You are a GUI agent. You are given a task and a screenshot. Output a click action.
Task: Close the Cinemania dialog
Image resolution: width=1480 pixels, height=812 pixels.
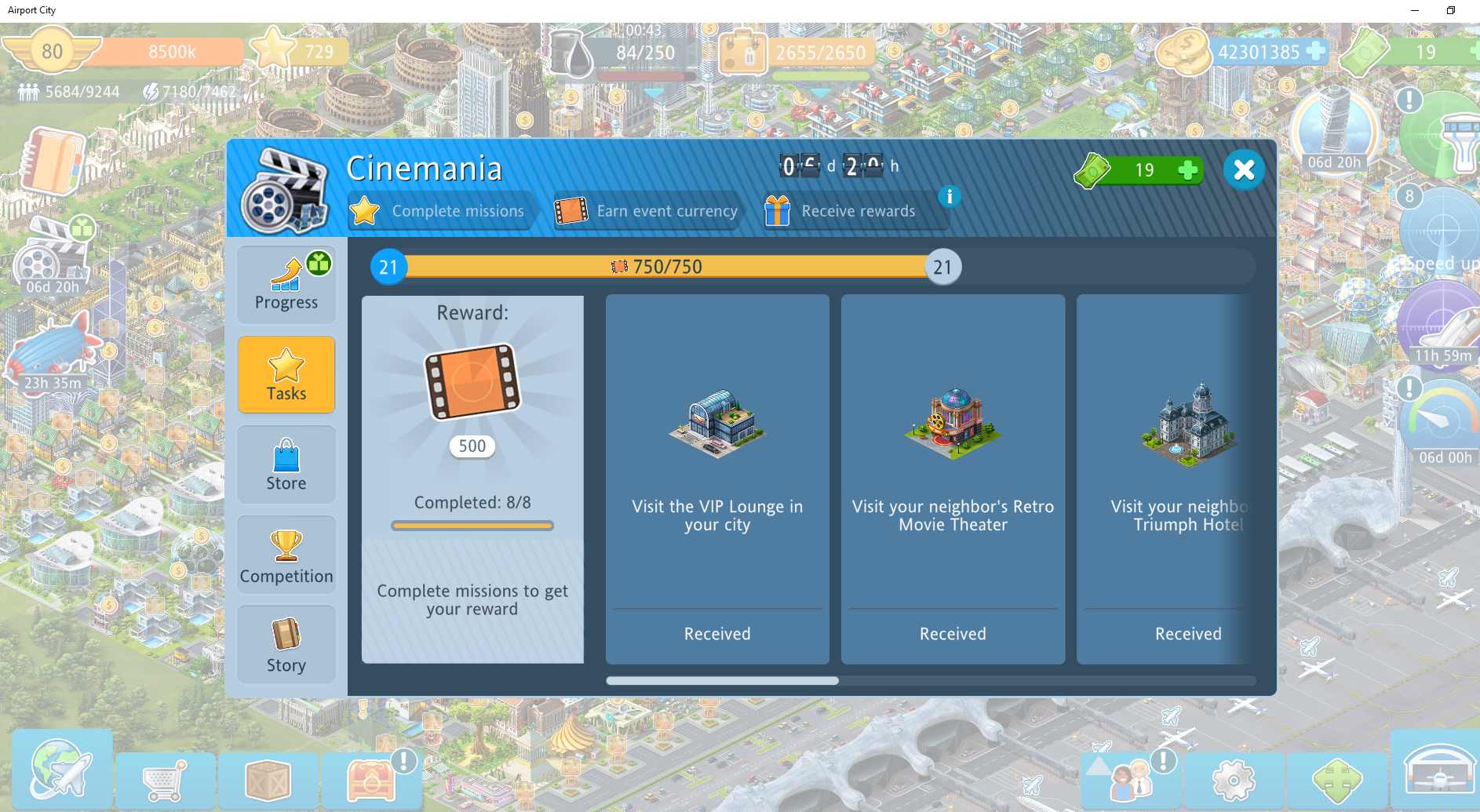coord(1244,169)
